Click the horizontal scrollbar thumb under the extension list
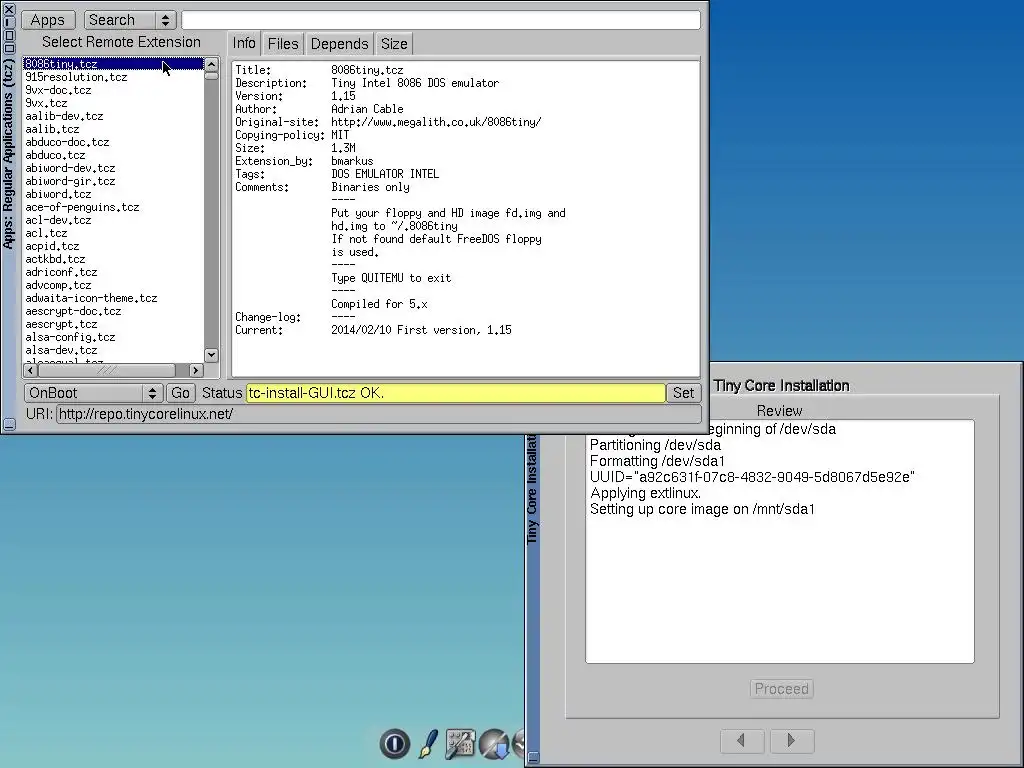1024x768 pixels. click(x=106, y=370)
